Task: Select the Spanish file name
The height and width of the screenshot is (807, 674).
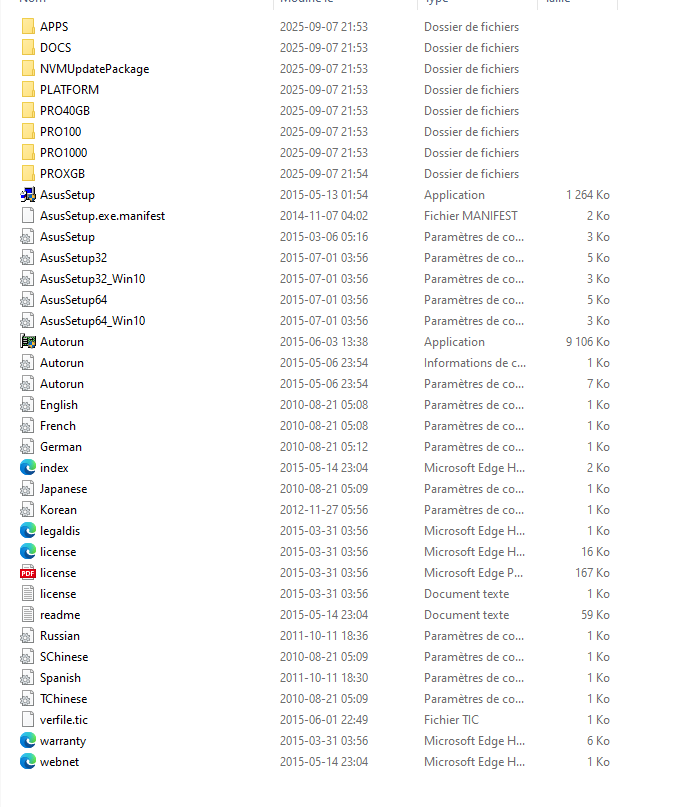Action: click(60, 678)
